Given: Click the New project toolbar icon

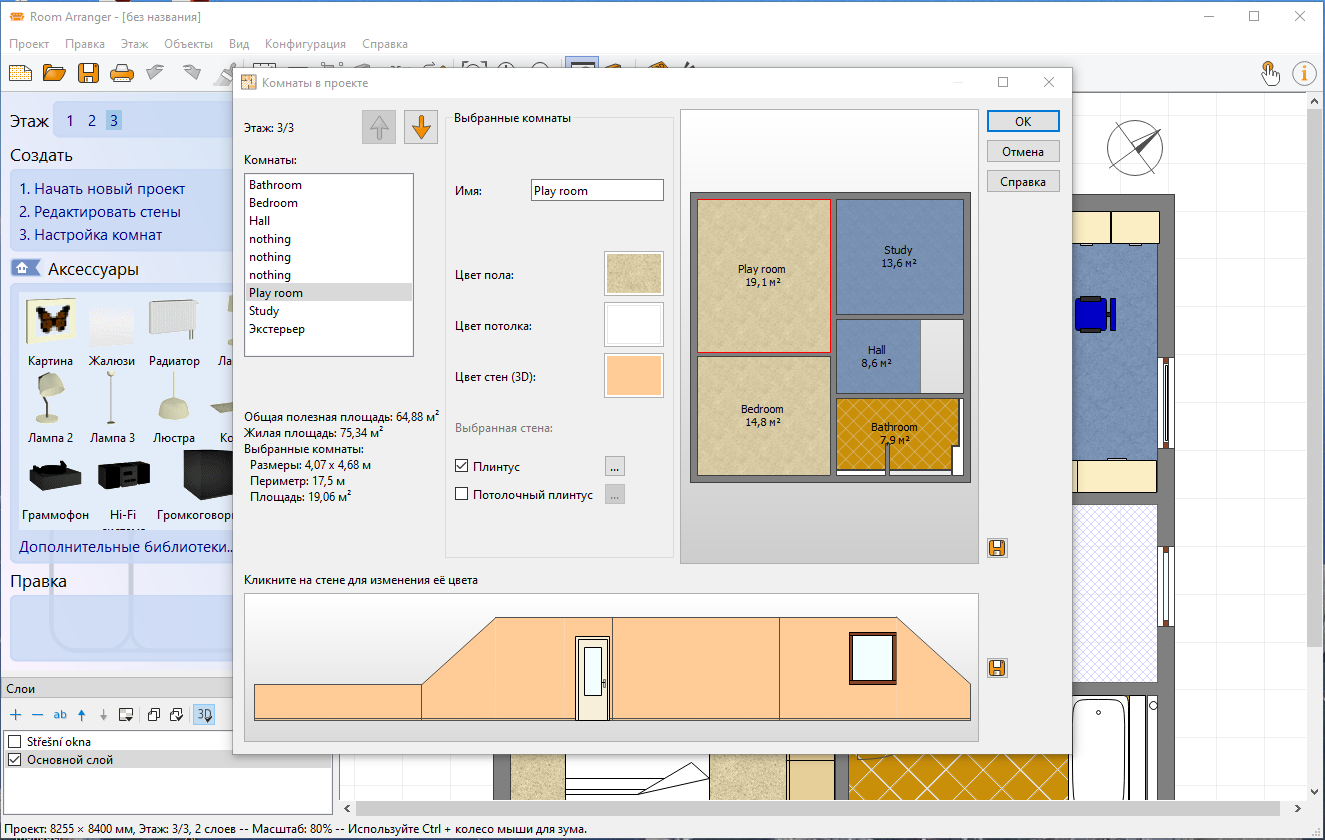Looking at the screenshot, I should pos(21,72).
